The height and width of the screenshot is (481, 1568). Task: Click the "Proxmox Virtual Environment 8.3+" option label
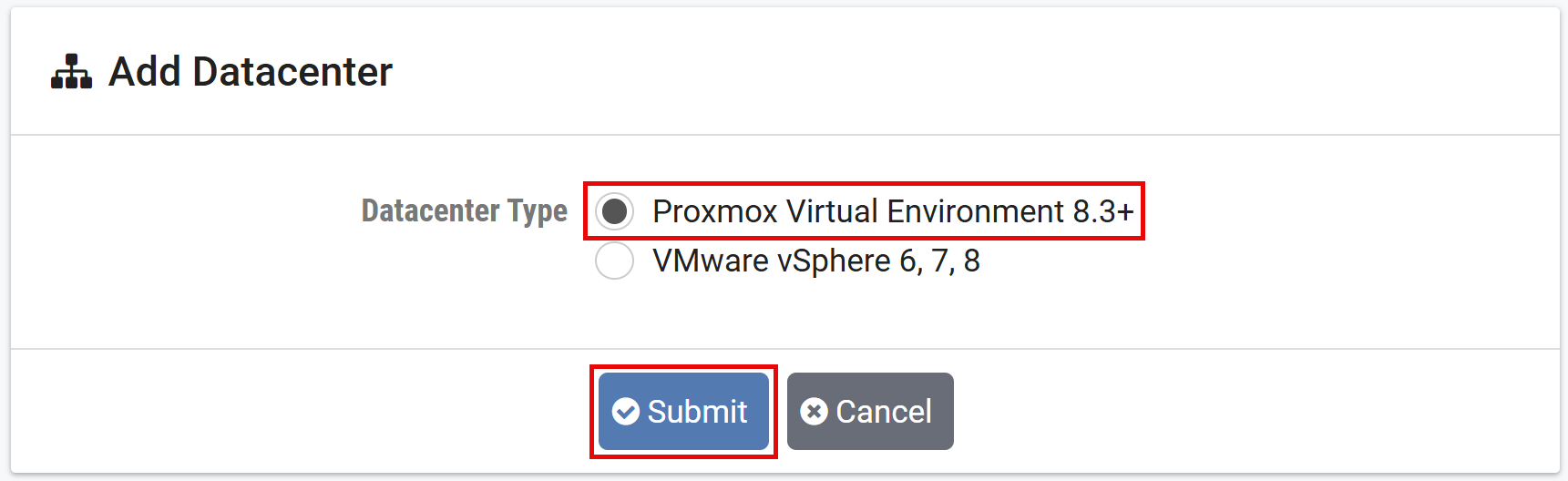click(893, 211)
